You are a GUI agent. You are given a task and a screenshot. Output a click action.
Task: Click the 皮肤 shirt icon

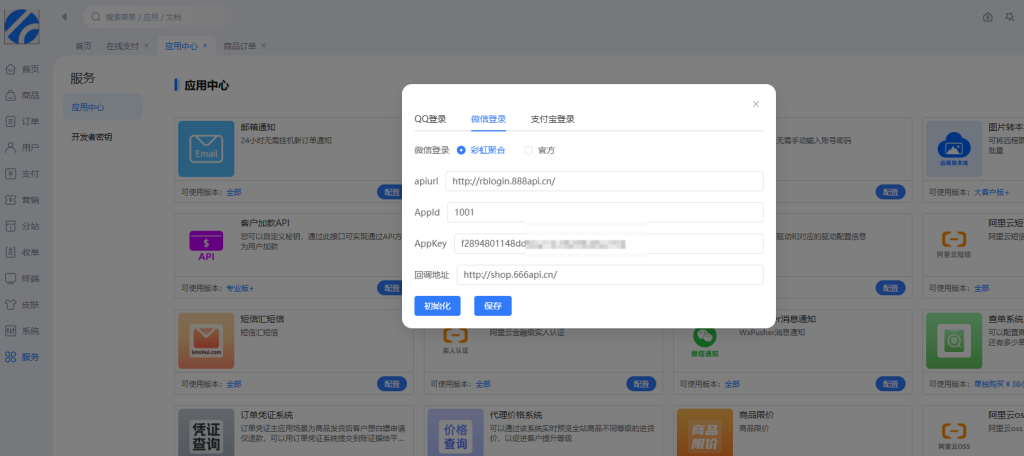point(24,304)
